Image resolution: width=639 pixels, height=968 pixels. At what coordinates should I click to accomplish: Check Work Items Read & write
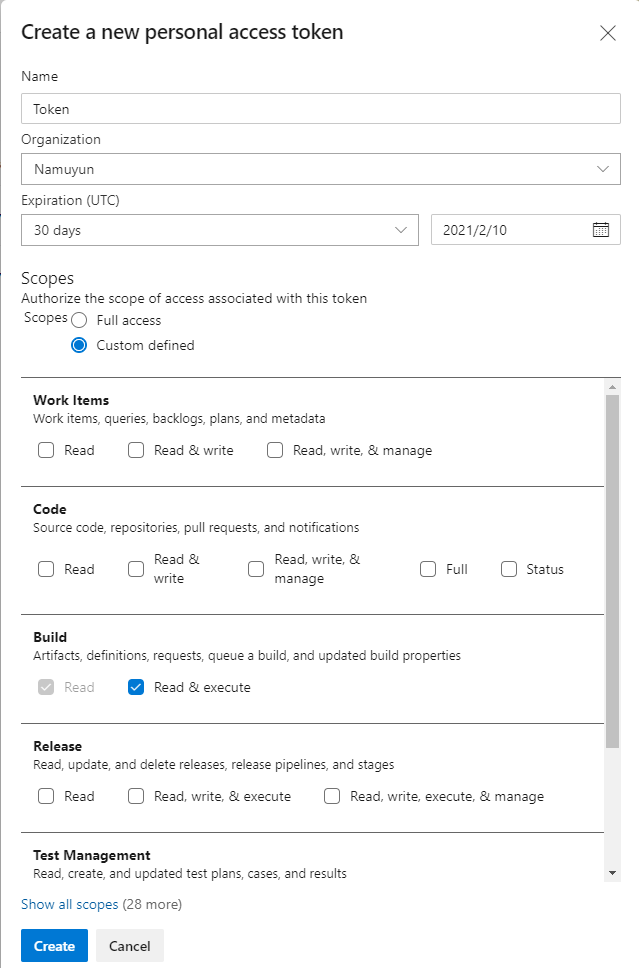[136, 450]
